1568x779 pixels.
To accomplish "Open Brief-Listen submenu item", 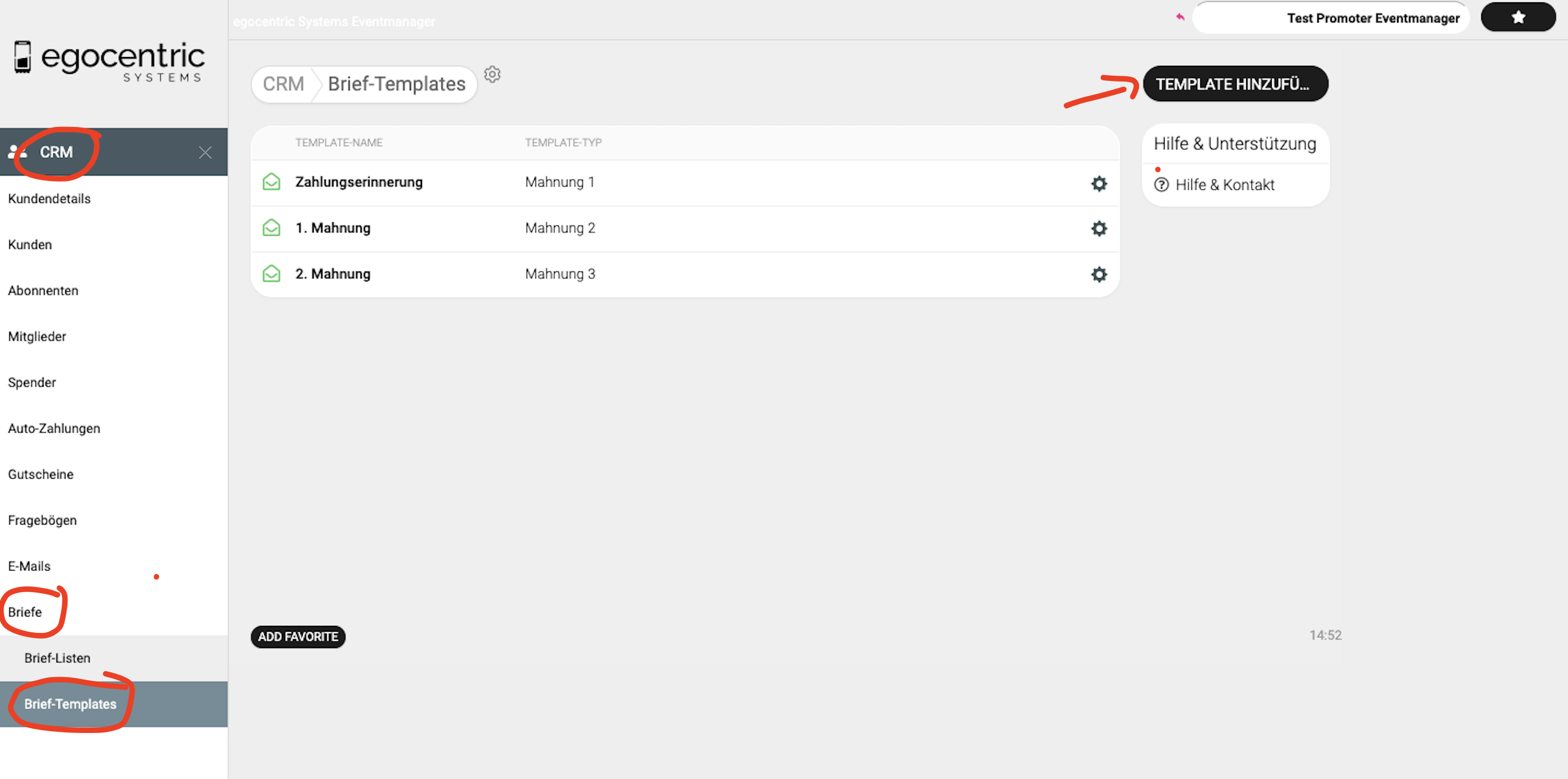I will point(57,658).
